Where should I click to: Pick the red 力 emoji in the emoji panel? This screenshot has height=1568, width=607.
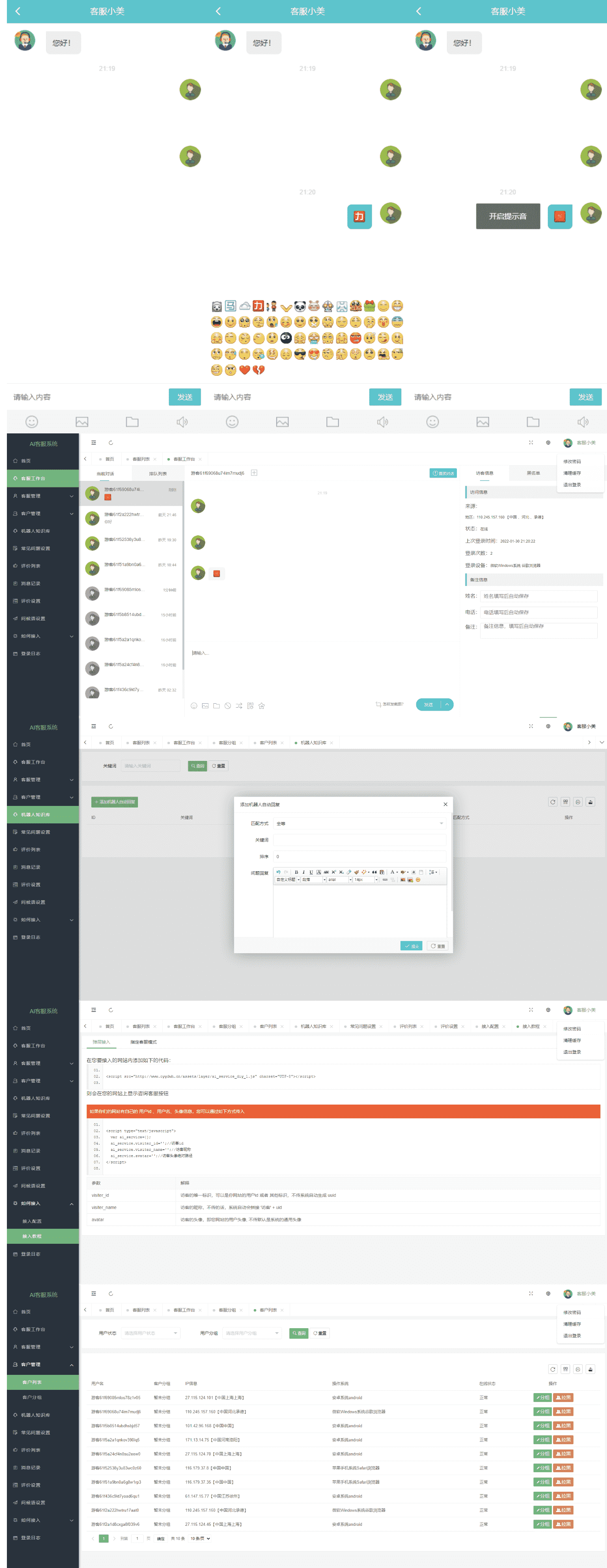(258, 306)
